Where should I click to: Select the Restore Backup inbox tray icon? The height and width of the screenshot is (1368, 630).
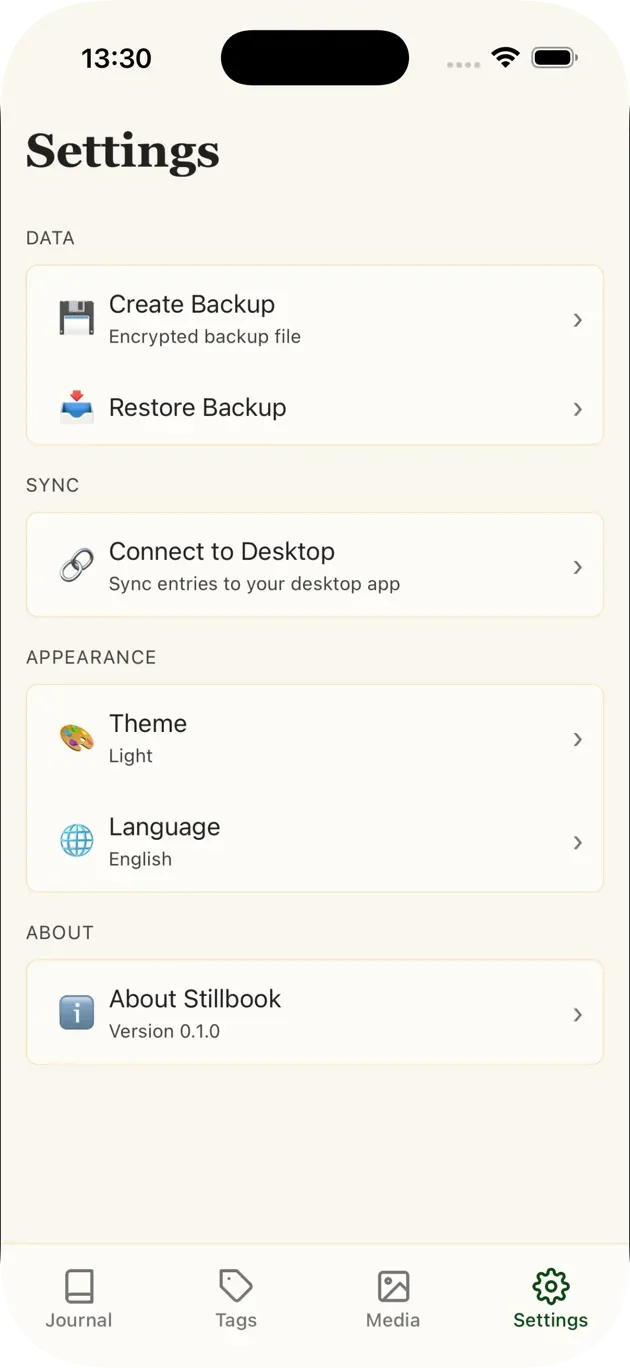(76, 408)
